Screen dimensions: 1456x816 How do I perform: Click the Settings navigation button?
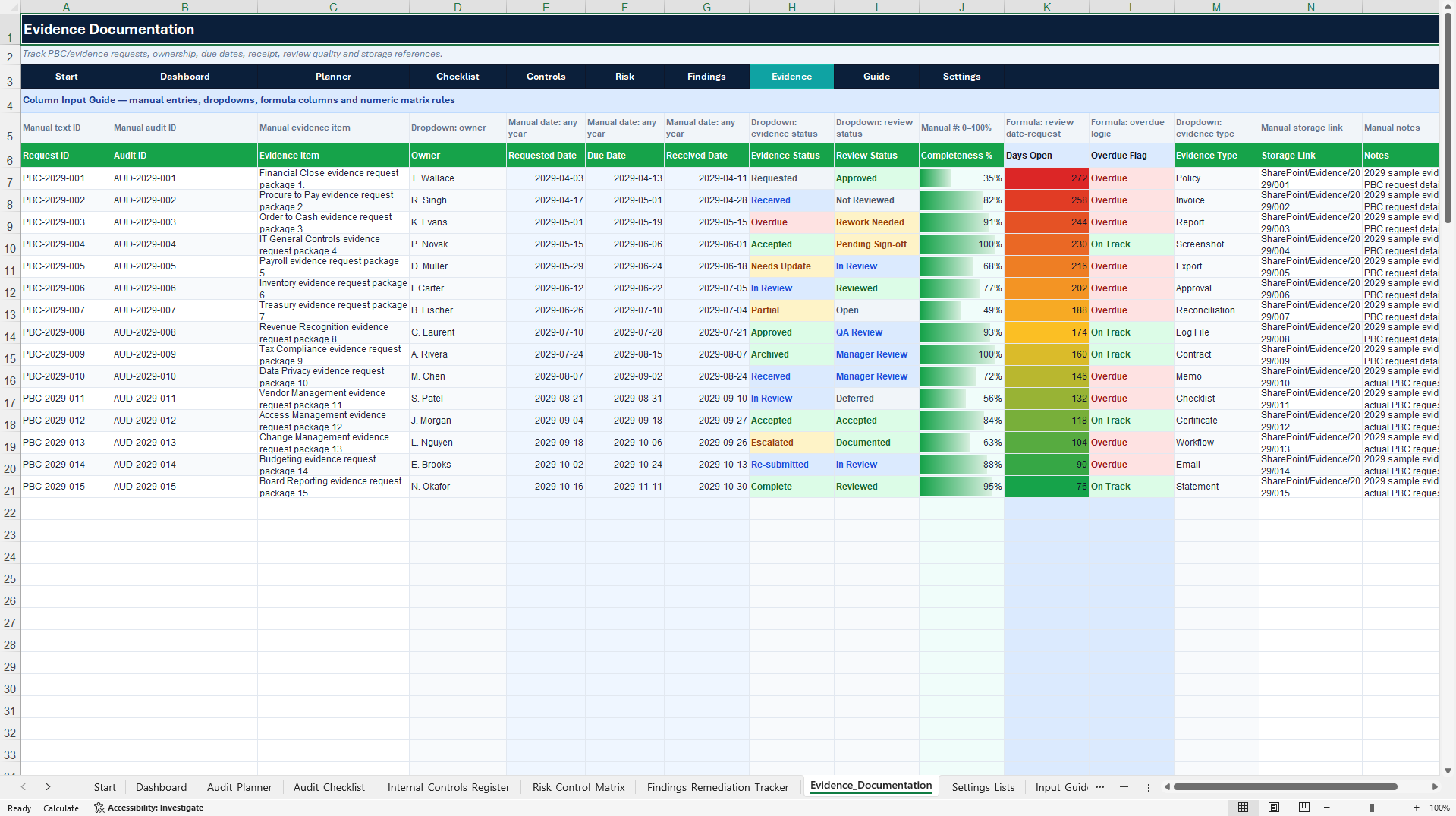961,77
